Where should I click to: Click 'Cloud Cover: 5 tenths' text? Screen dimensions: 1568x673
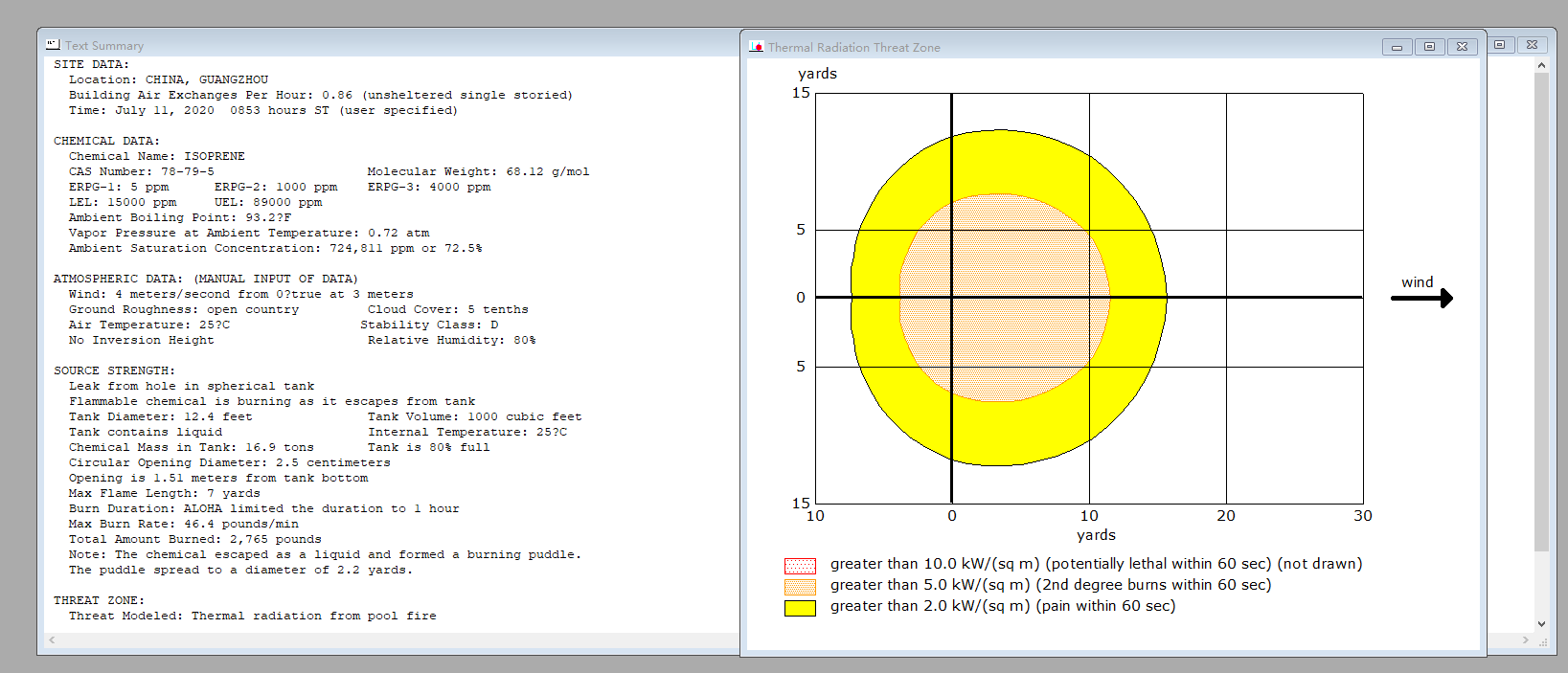[x=447, y=309]
